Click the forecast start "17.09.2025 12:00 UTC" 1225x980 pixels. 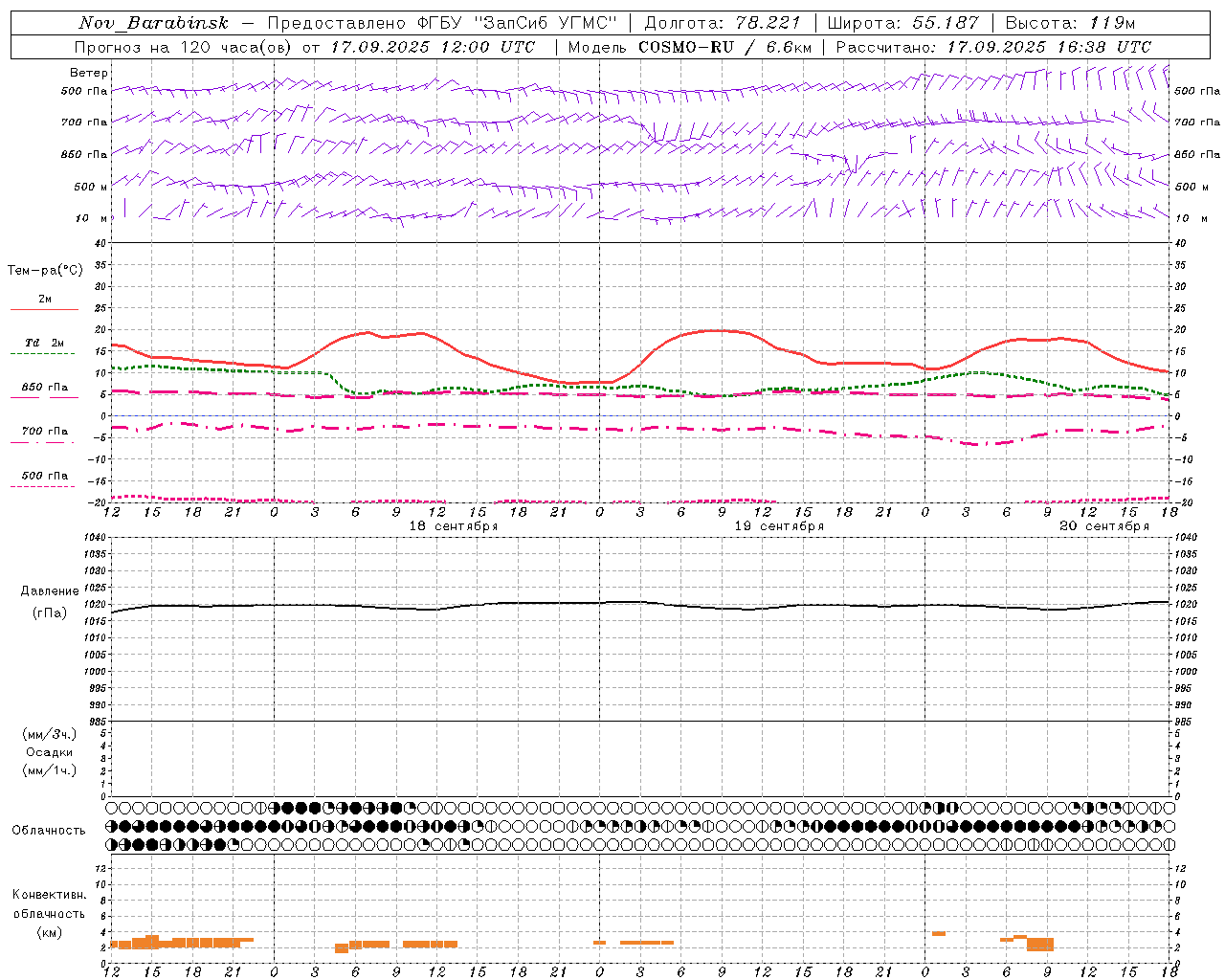click(433, 47)
